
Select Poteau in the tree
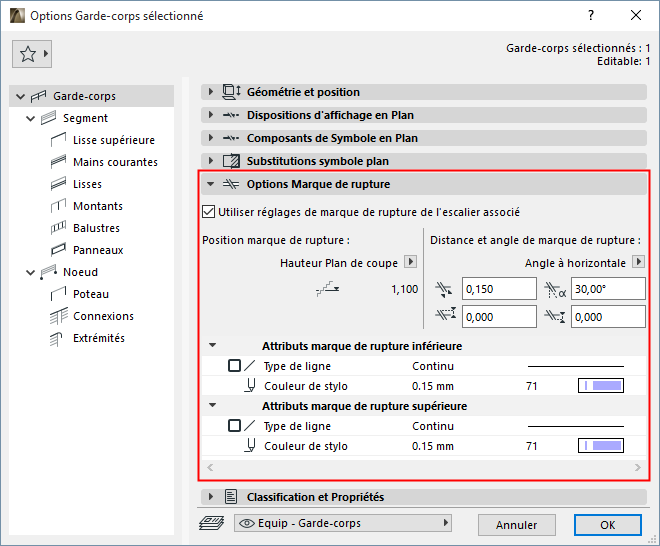pos(91,294)
